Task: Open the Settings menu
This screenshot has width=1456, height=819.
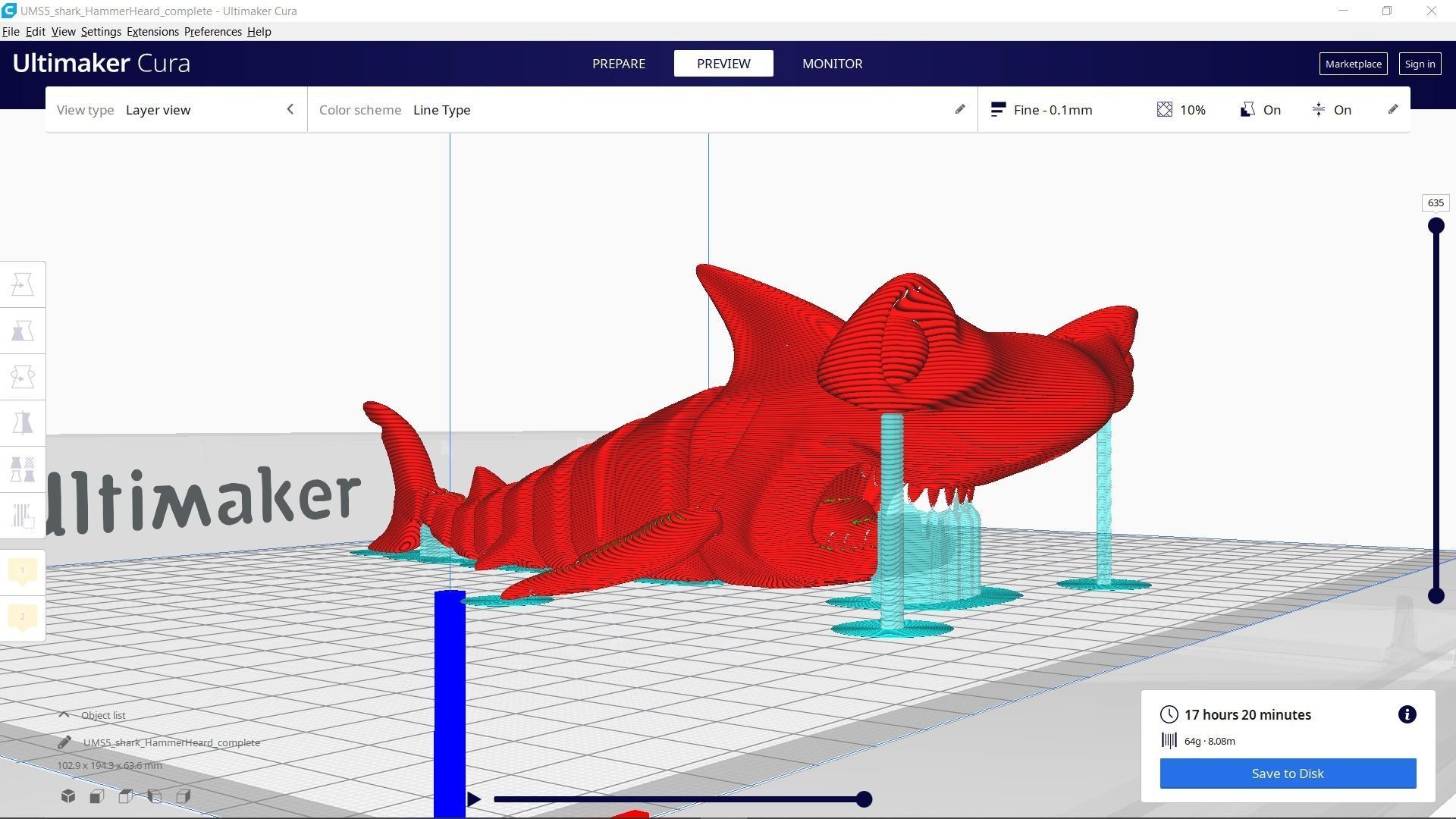Action: pos(101,32)
